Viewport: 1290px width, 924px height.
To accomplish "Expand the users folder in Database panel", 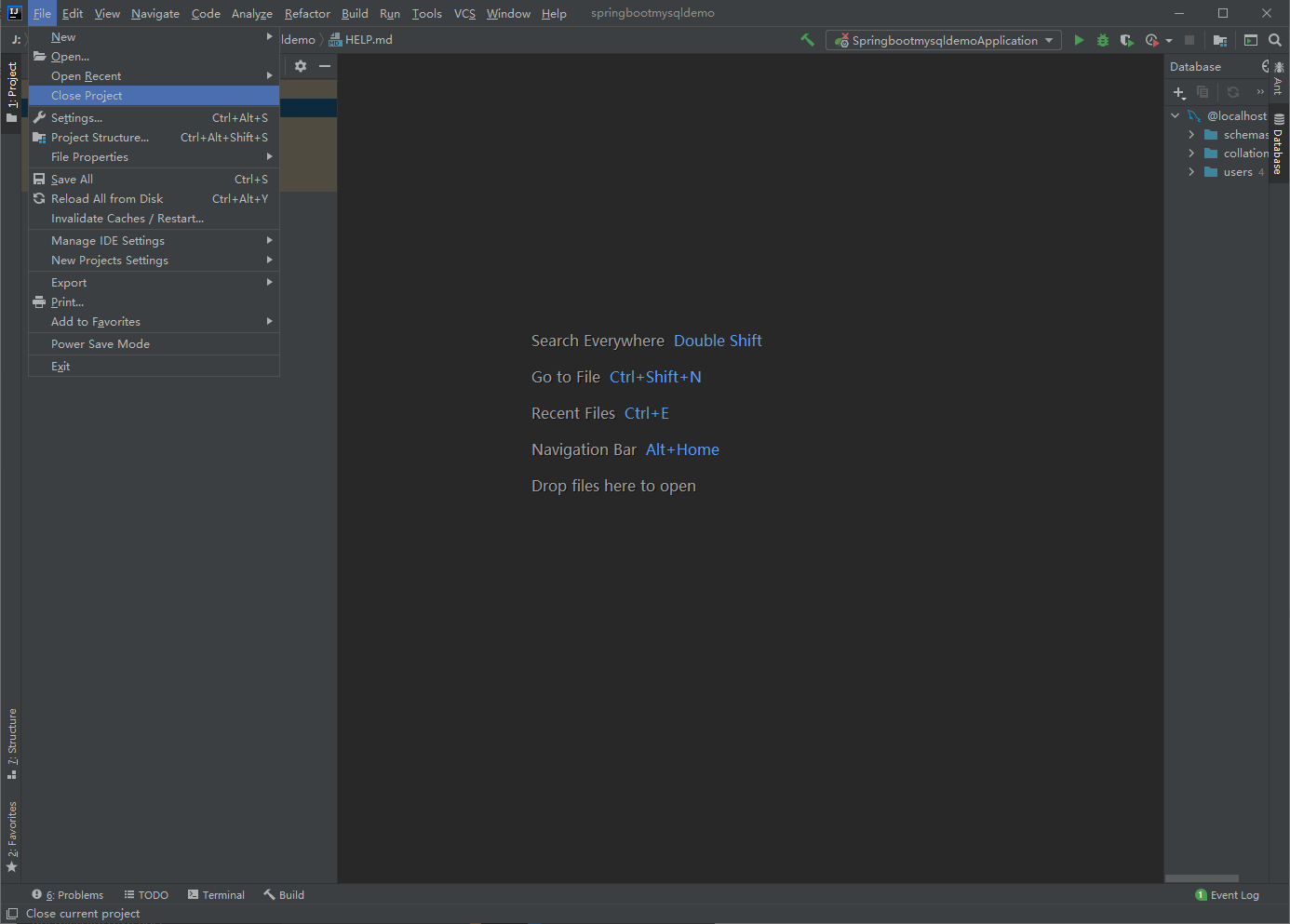I will point(1191,171).
